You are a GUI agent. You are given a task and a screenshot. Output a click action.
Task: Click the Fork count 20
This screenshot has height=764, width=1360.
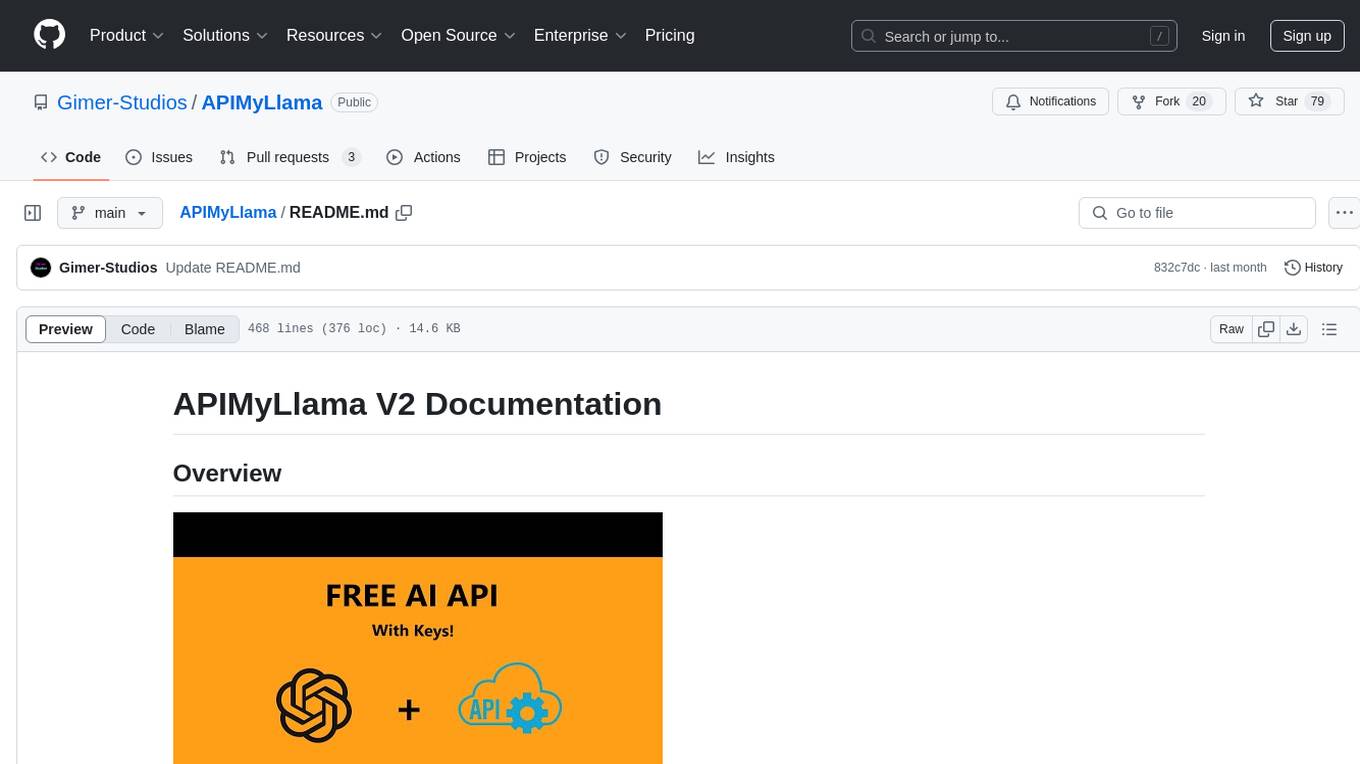(1200, 102)
